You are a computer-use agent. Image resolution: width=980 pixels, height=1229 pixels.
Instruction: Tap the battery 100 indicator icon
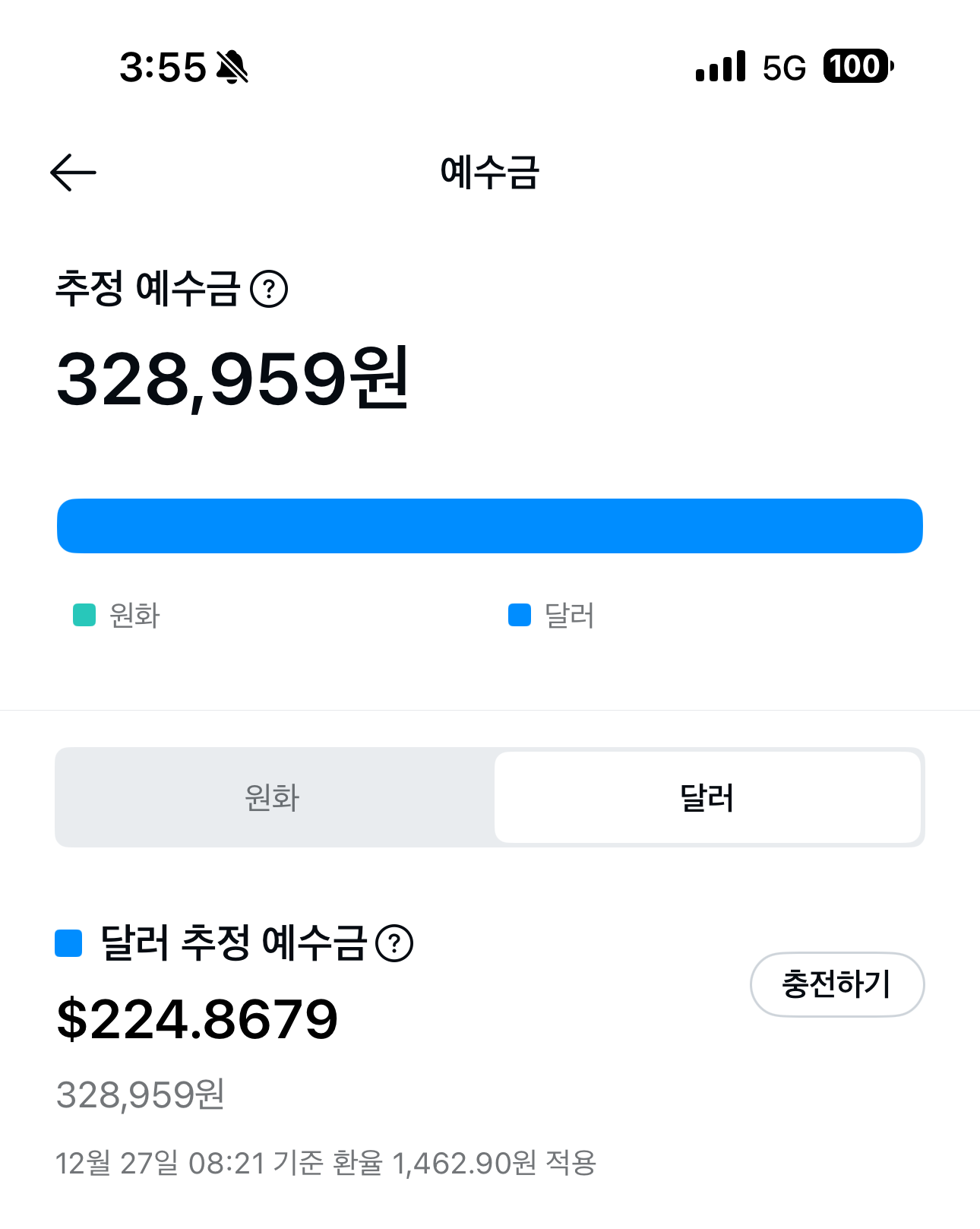point(858,67)
